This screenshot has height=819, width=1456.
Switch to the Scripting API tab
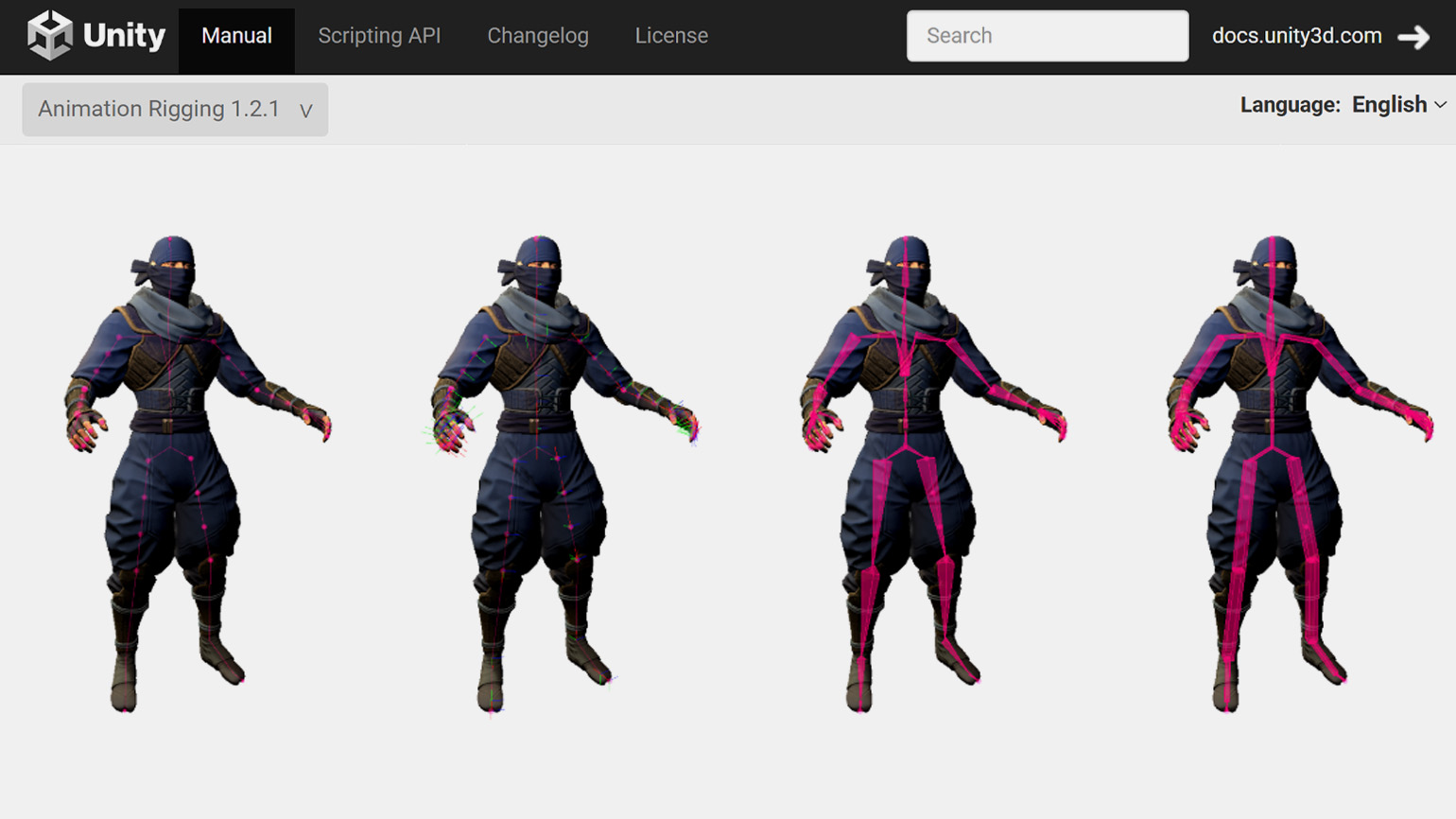[379, 37]
